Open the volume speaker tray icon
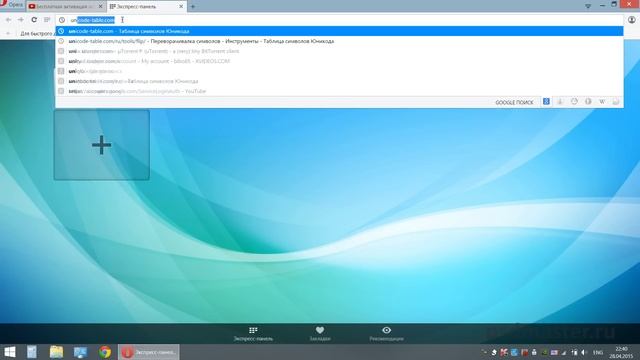The width and height of the screenshot is (640, 360). (x=584, y=352)
